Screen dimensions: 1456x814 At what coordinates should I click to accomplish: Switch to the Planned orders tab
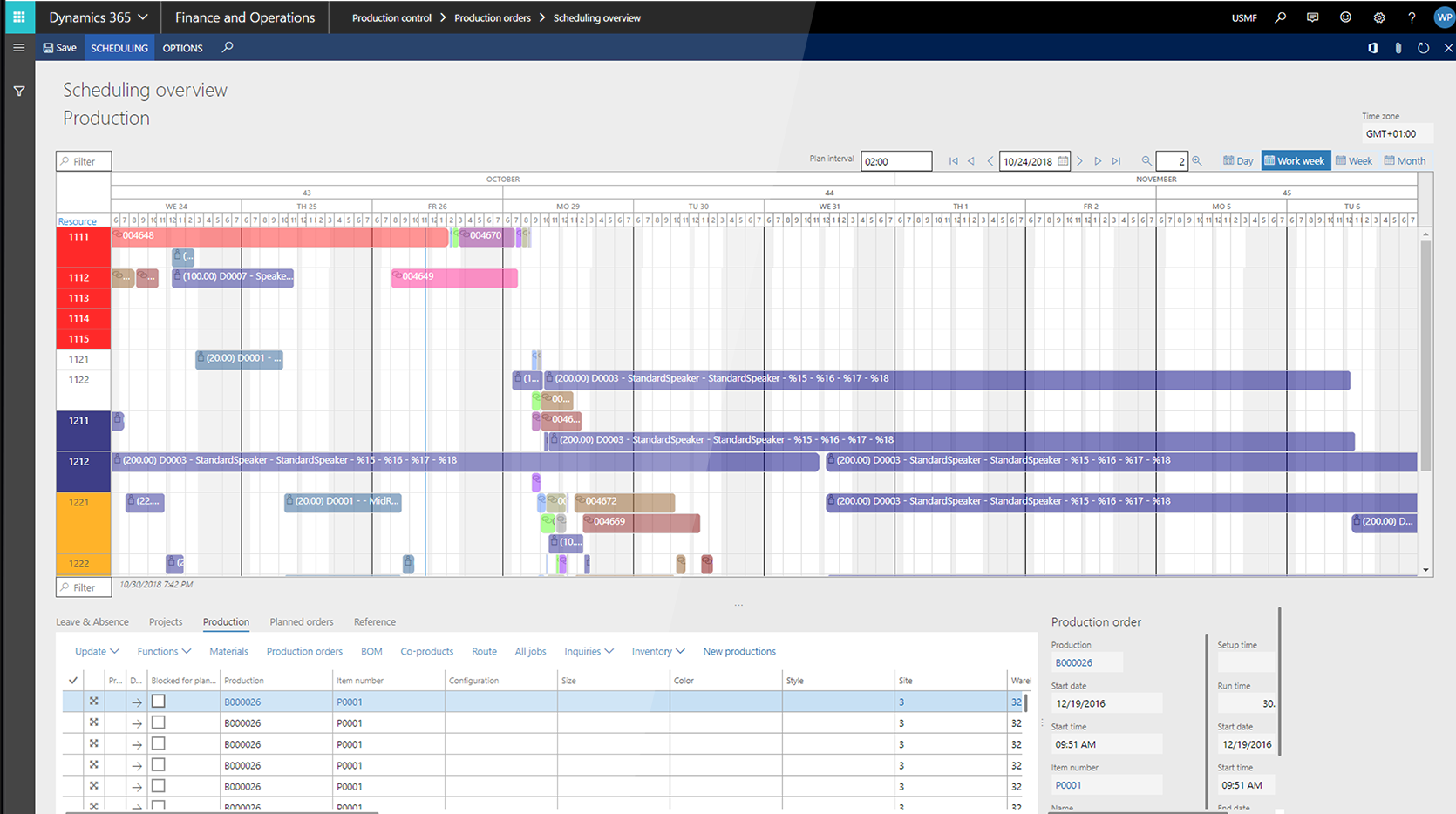point(301,621)
